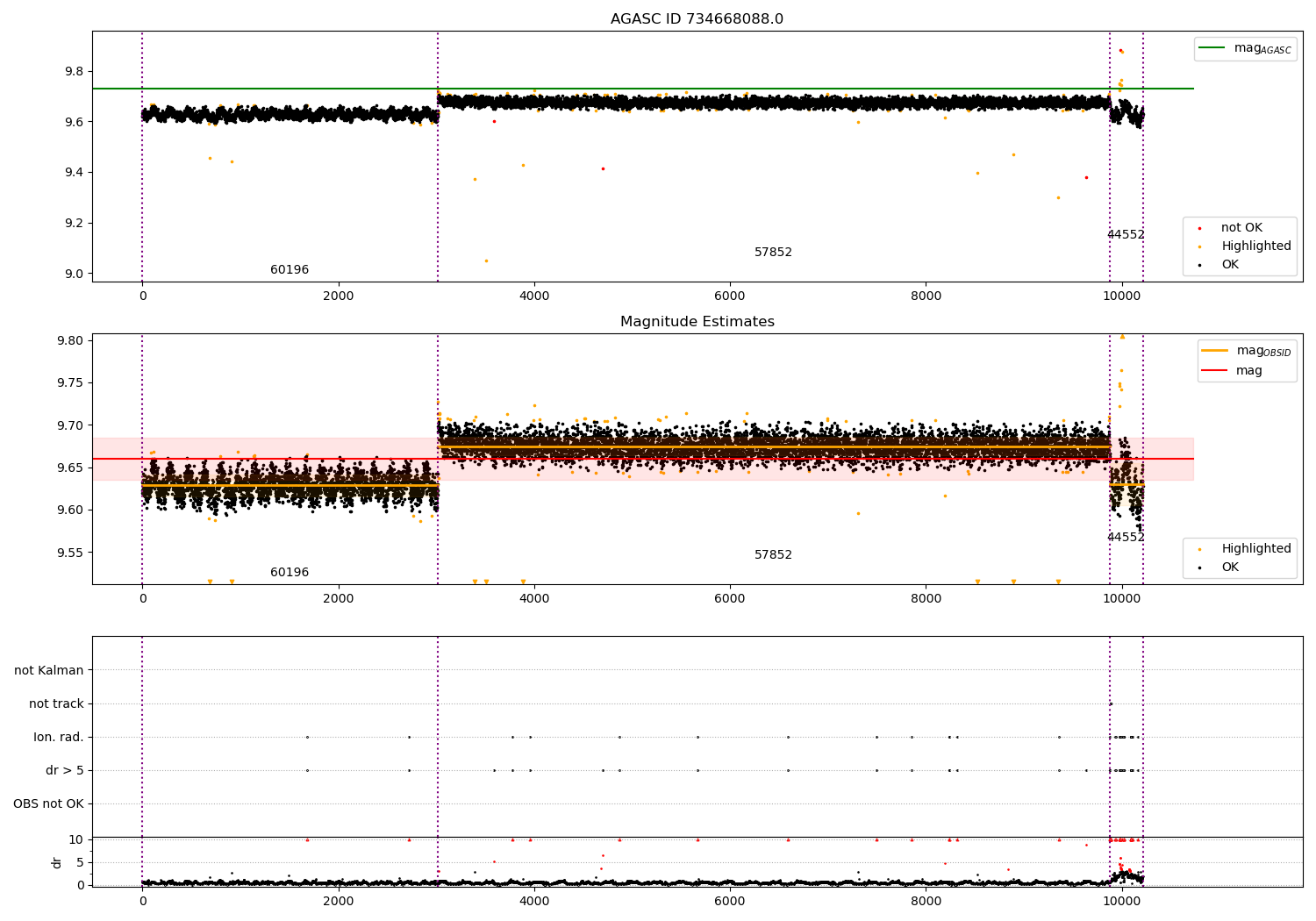Click y-axis tick "9.0" in top panel
The image size is (1316, 921).
click(x=75, y=275)
